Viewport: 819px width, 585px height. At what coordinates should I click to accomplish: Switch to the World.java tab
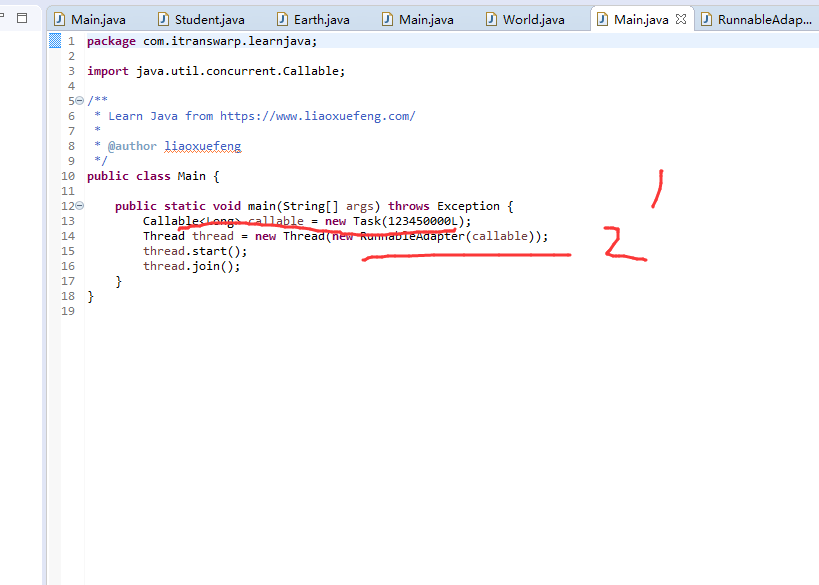tap(525, 20)
